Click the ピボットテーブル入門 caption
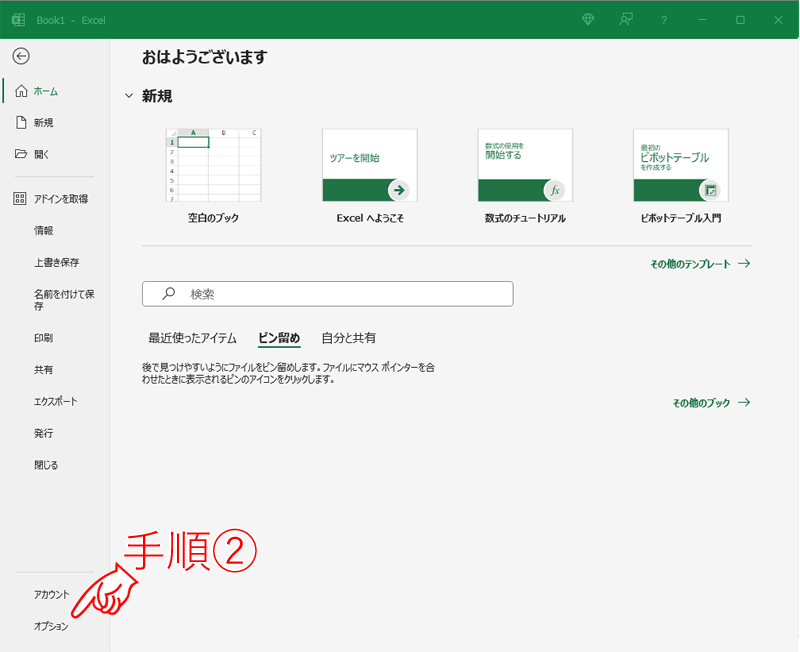Image resolution: width=800 pixels, height=652 pixels. click(681, 218)
